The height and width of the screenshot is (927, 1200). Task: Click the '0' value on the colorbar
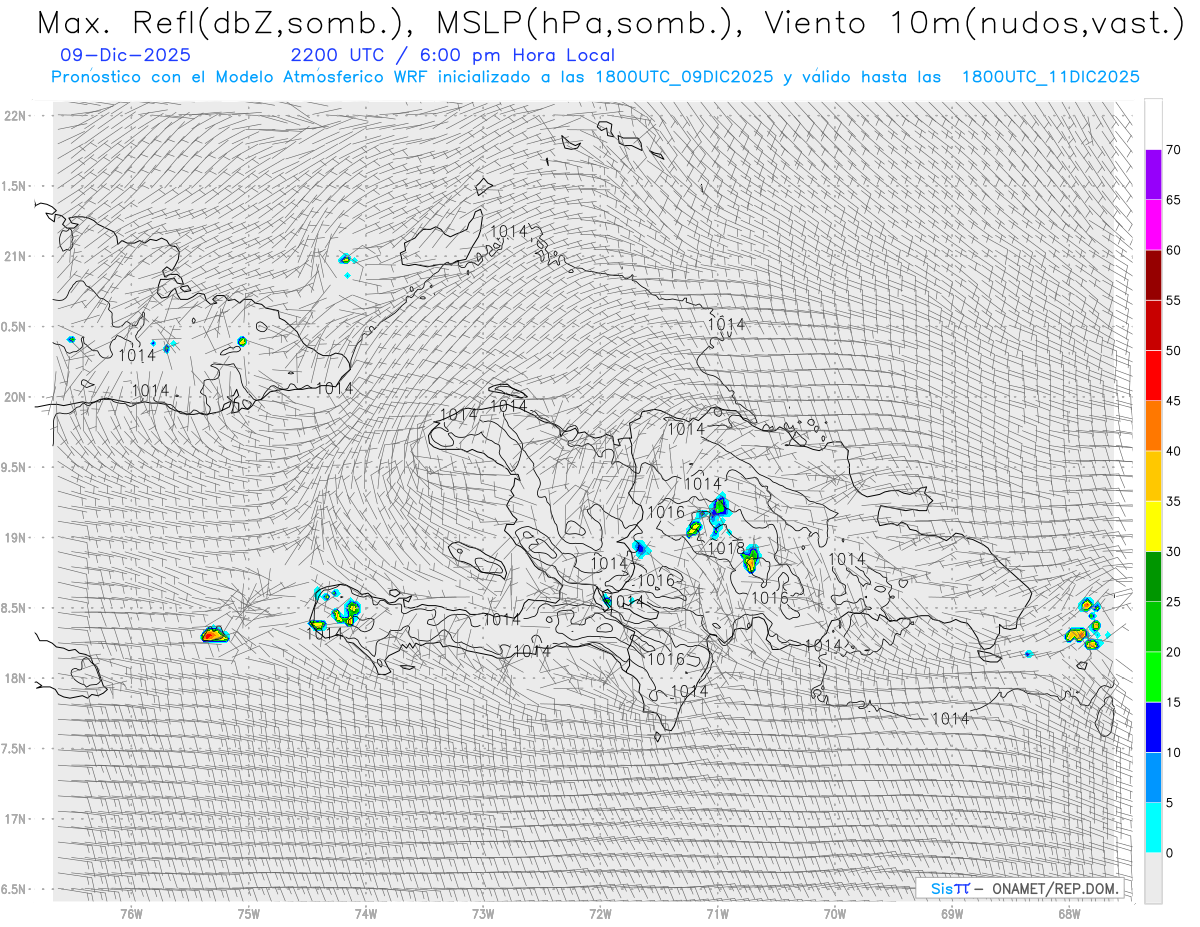click(x=1170, y=852)
